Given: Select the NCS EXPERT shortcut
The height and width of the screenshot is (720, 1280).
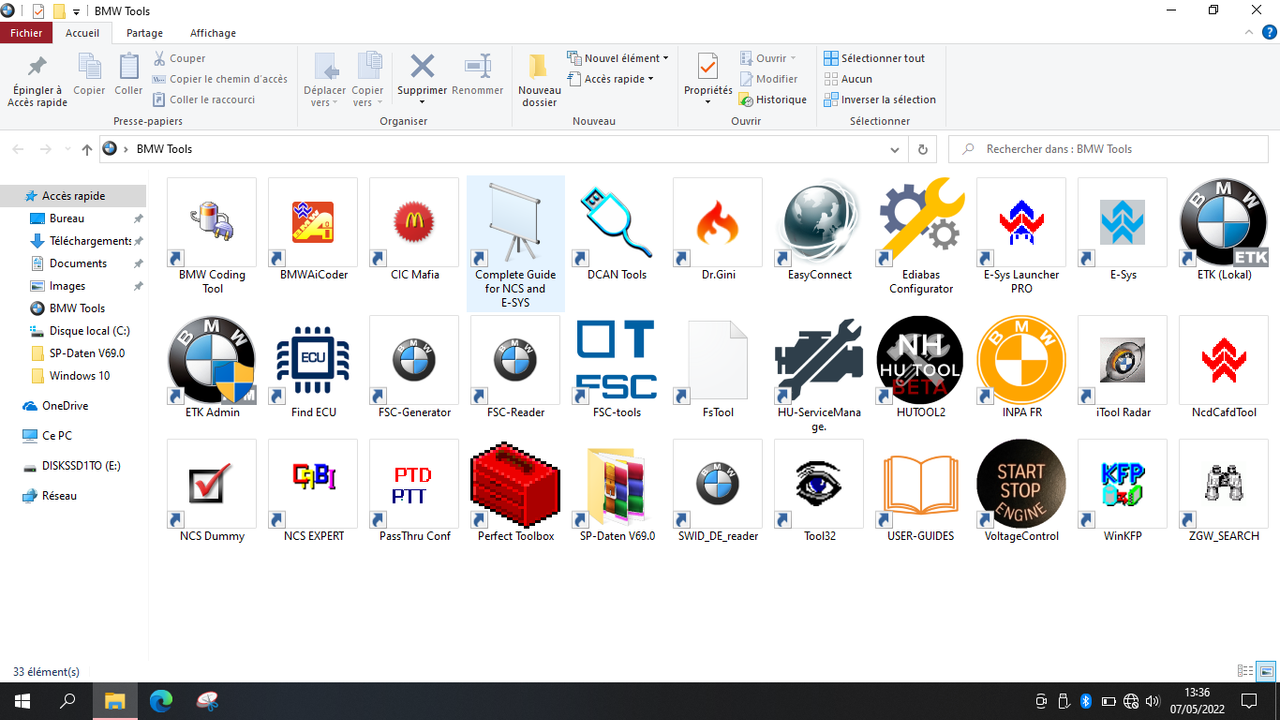Looking at the screenshot, I should click(x=313, y=491).
